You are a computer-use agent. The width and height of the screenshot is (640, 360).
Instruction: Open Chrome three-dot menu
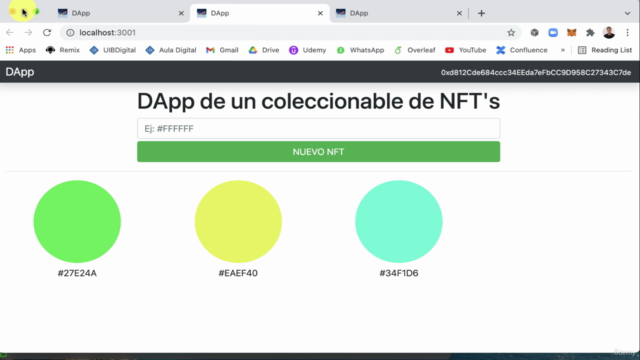627,33
